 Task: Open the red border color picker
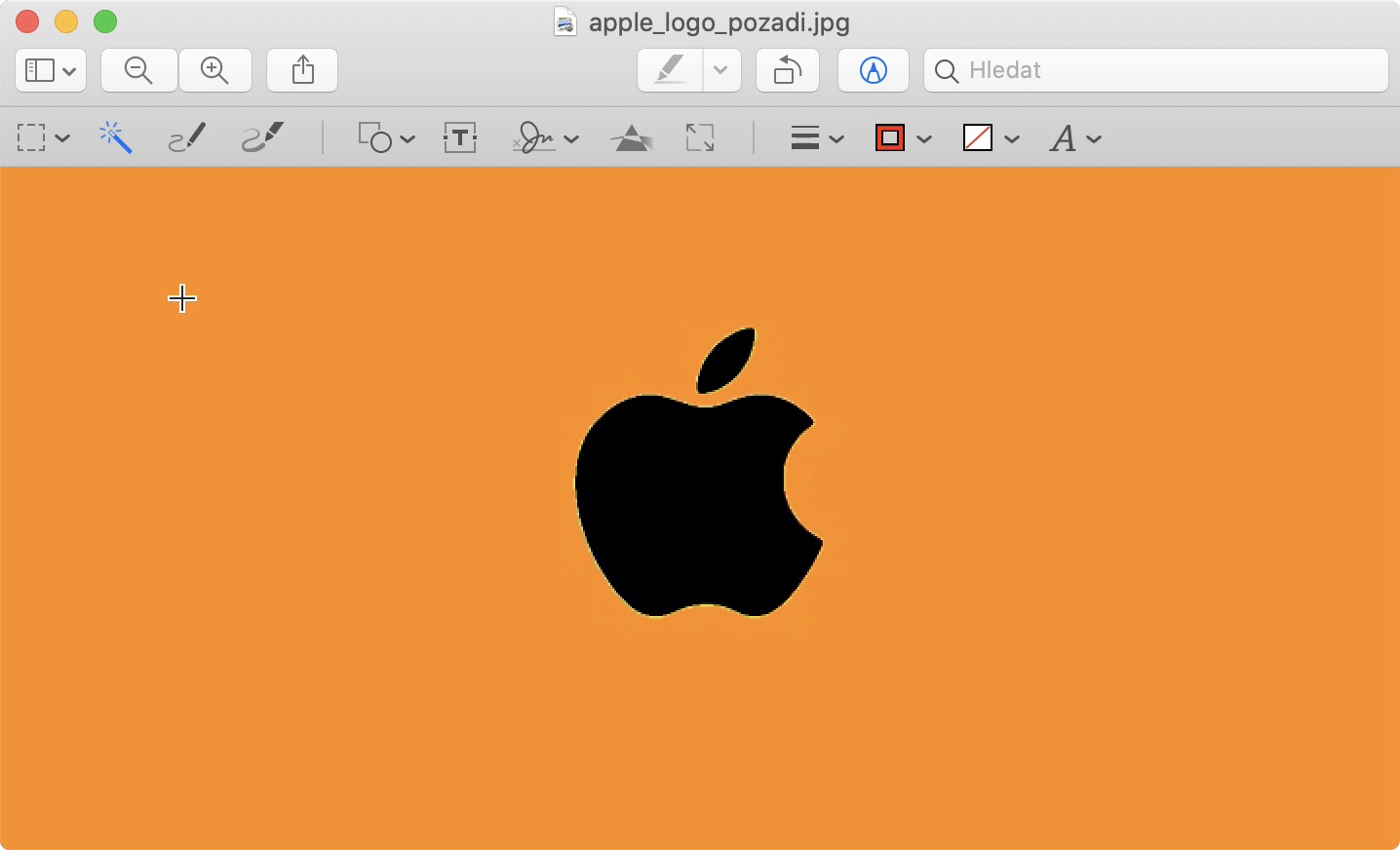tap(904, 138)
